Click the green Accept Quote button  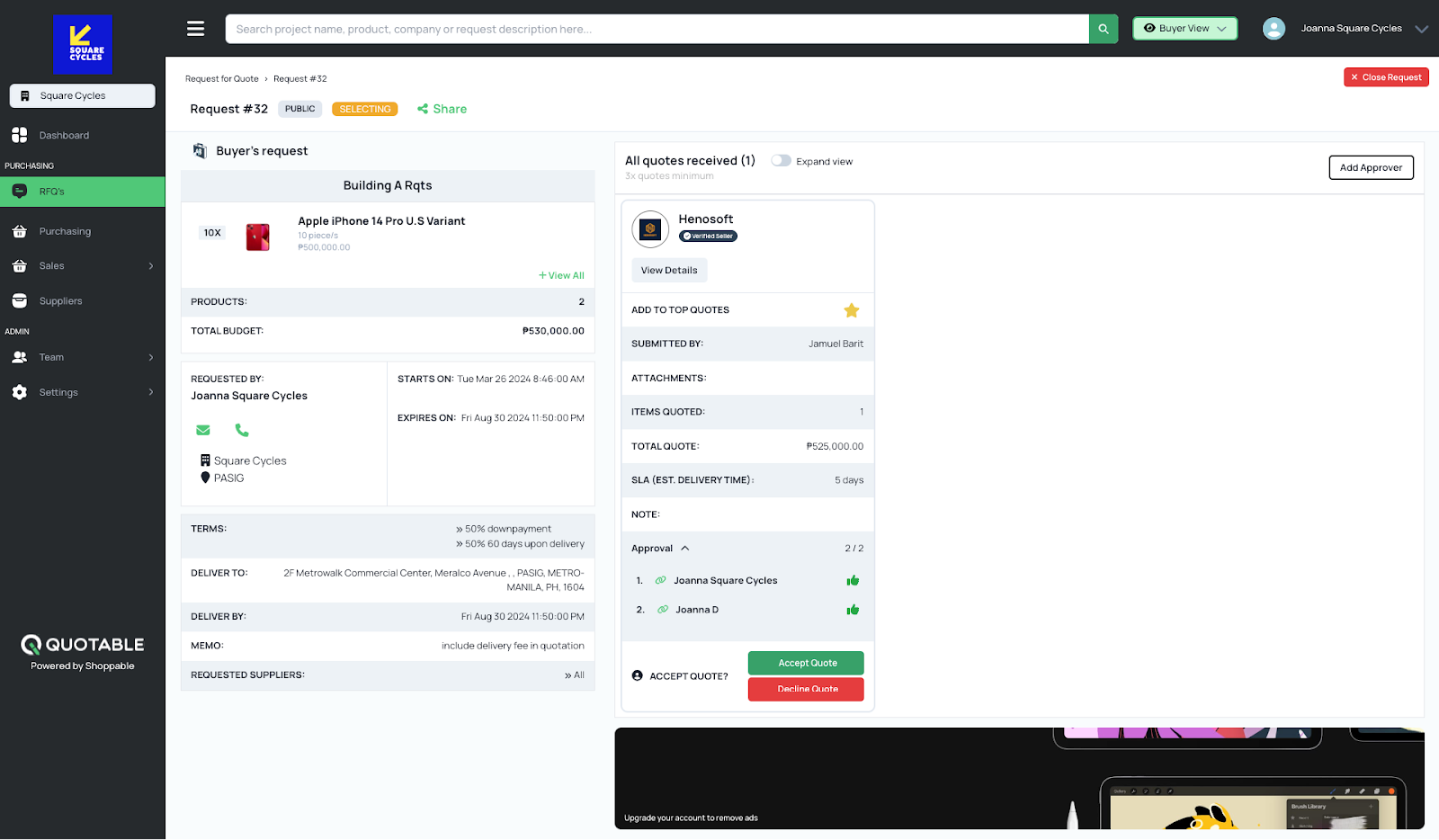click(807, 663)
